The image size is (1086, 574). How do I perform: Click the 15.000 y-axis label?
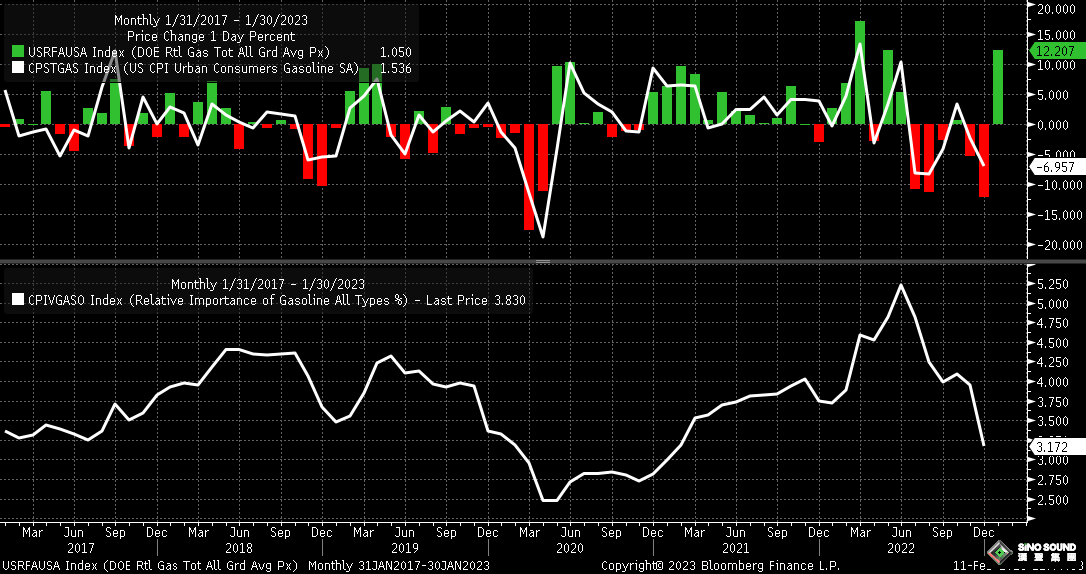pos(1058,35)
